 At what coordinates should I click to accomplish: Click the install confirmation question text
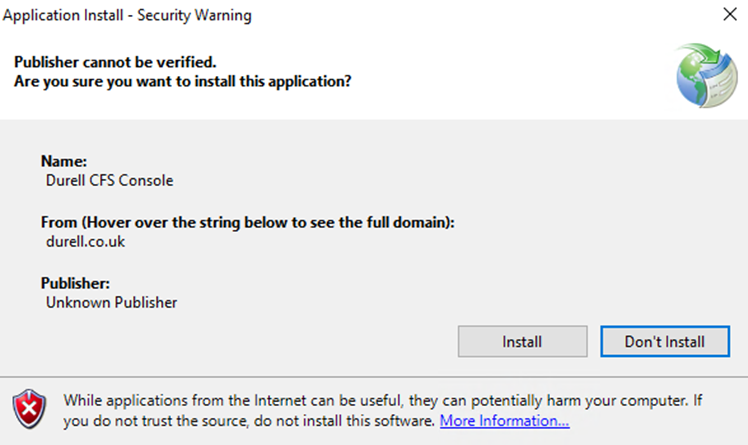point(183,82)
